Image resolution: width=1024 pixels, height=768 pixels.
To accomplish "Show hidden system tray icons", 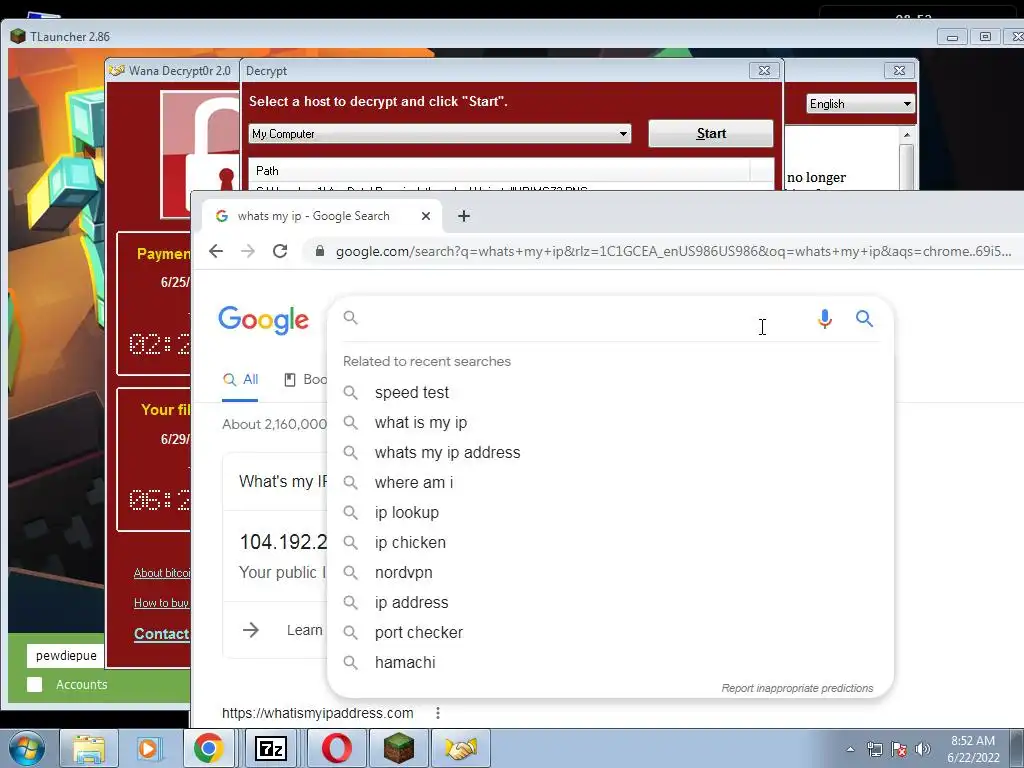I will click(850, 750).
